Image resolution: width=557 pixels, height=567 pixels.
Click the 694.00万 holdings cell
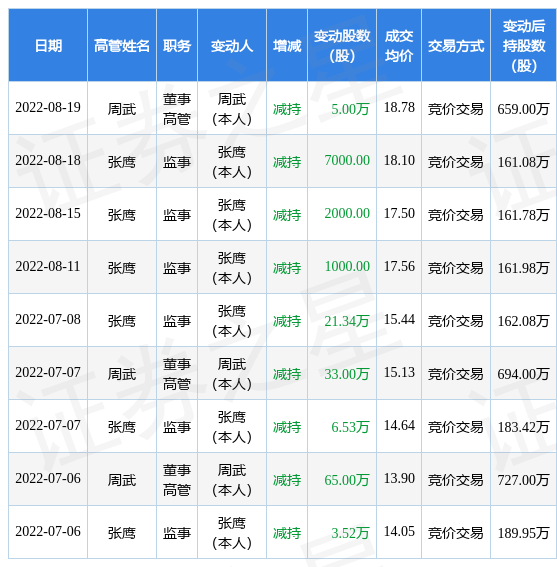(x=523, y=374)
